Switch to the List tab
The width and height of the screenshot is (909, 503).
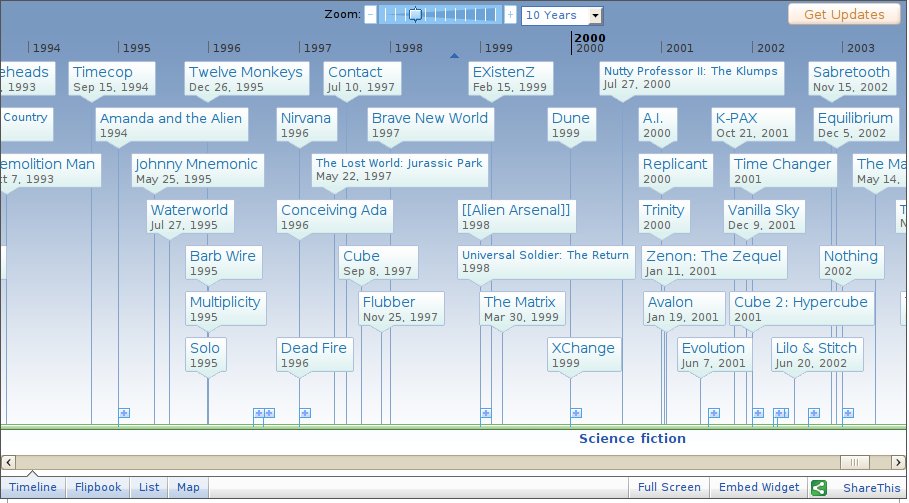click(x=149, y=487)
